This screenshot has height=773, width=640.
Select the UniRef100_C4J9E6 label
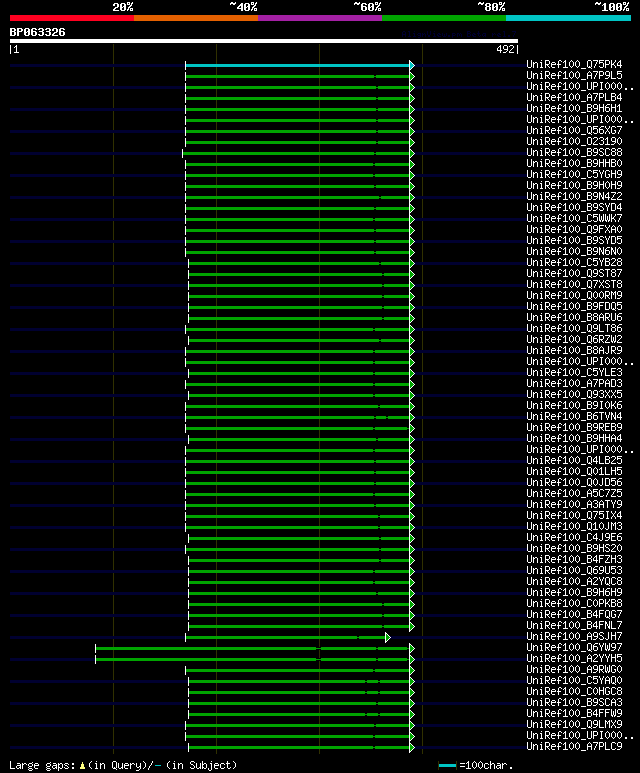click(574, 537)
